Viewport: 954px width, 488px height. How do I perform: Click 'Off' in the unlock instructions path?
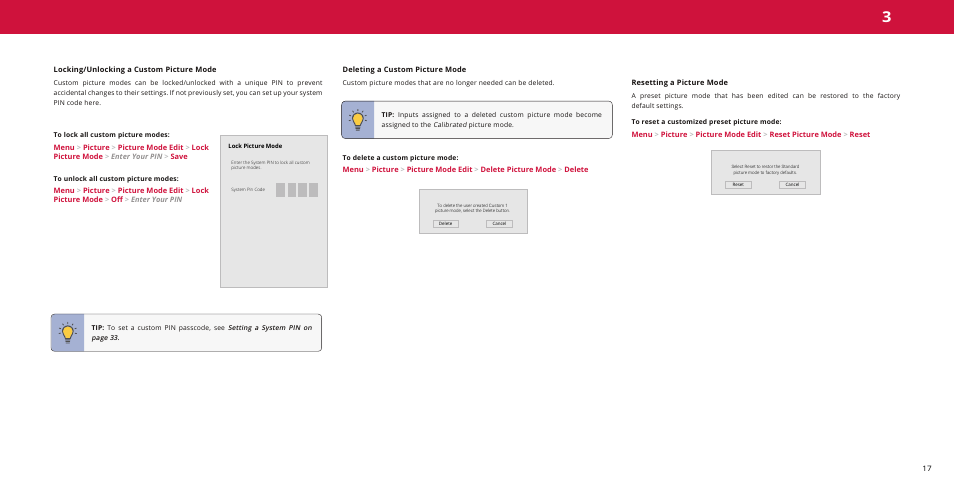116,199
